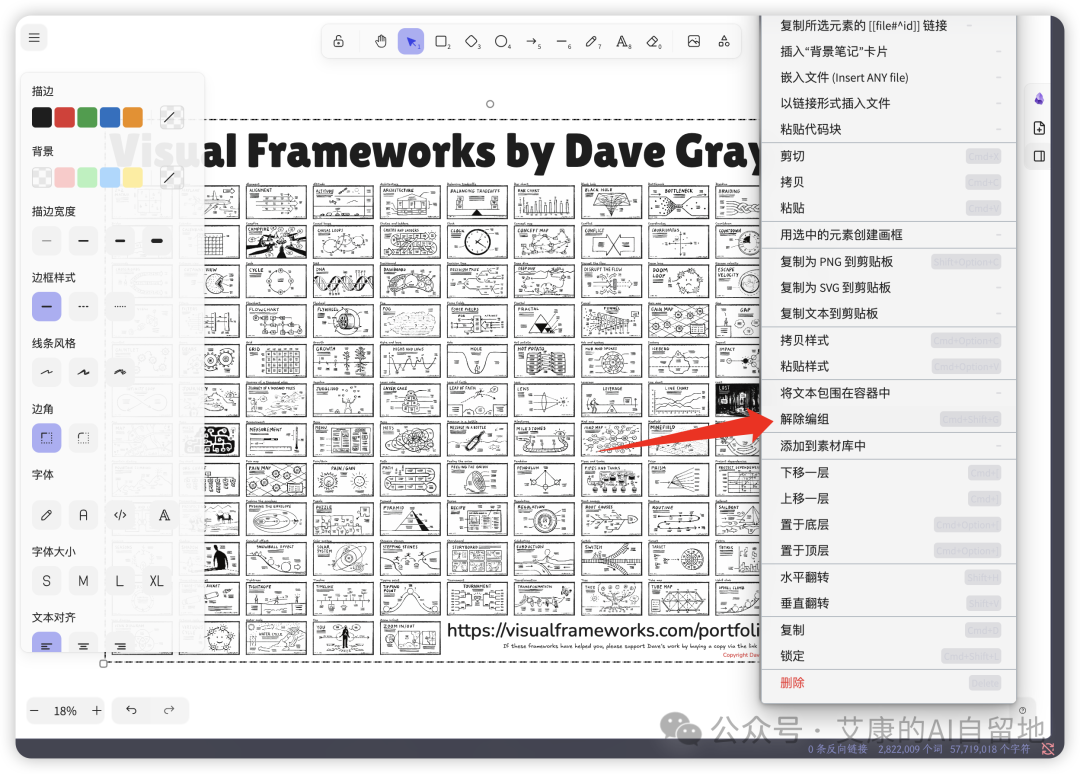The image size is (1080, 774).
Task: Pick the light pink background color
Action: tap(65, 177)
